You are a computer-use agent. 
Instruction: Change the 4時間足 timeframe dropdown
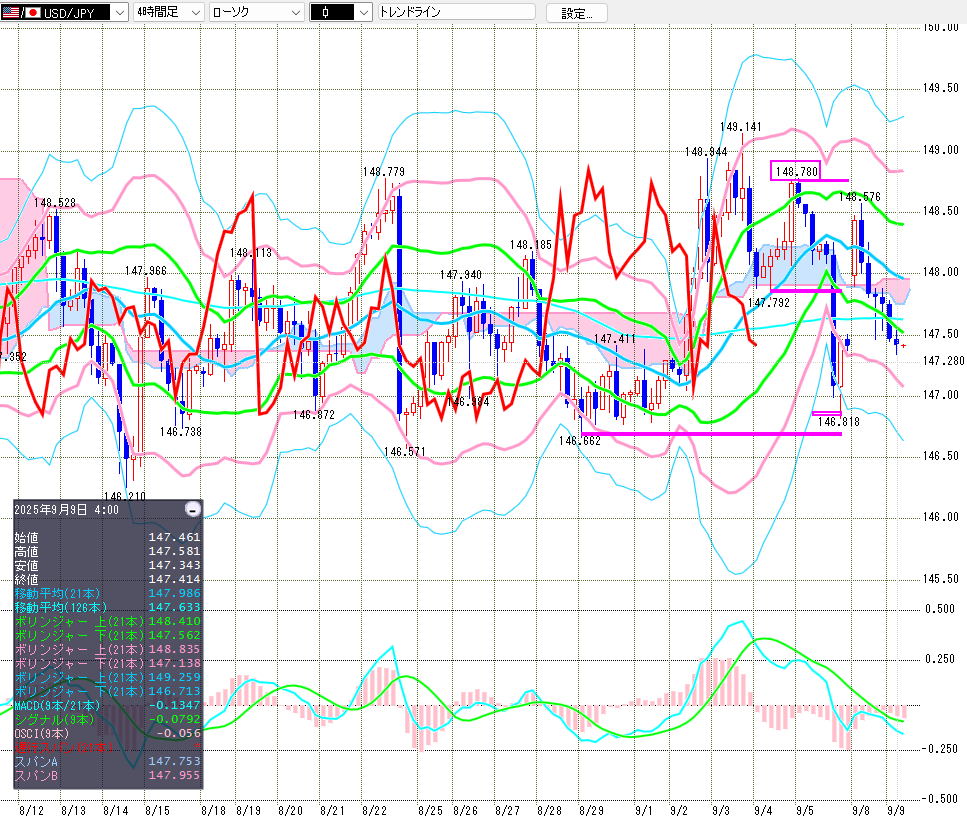point(168,12)
